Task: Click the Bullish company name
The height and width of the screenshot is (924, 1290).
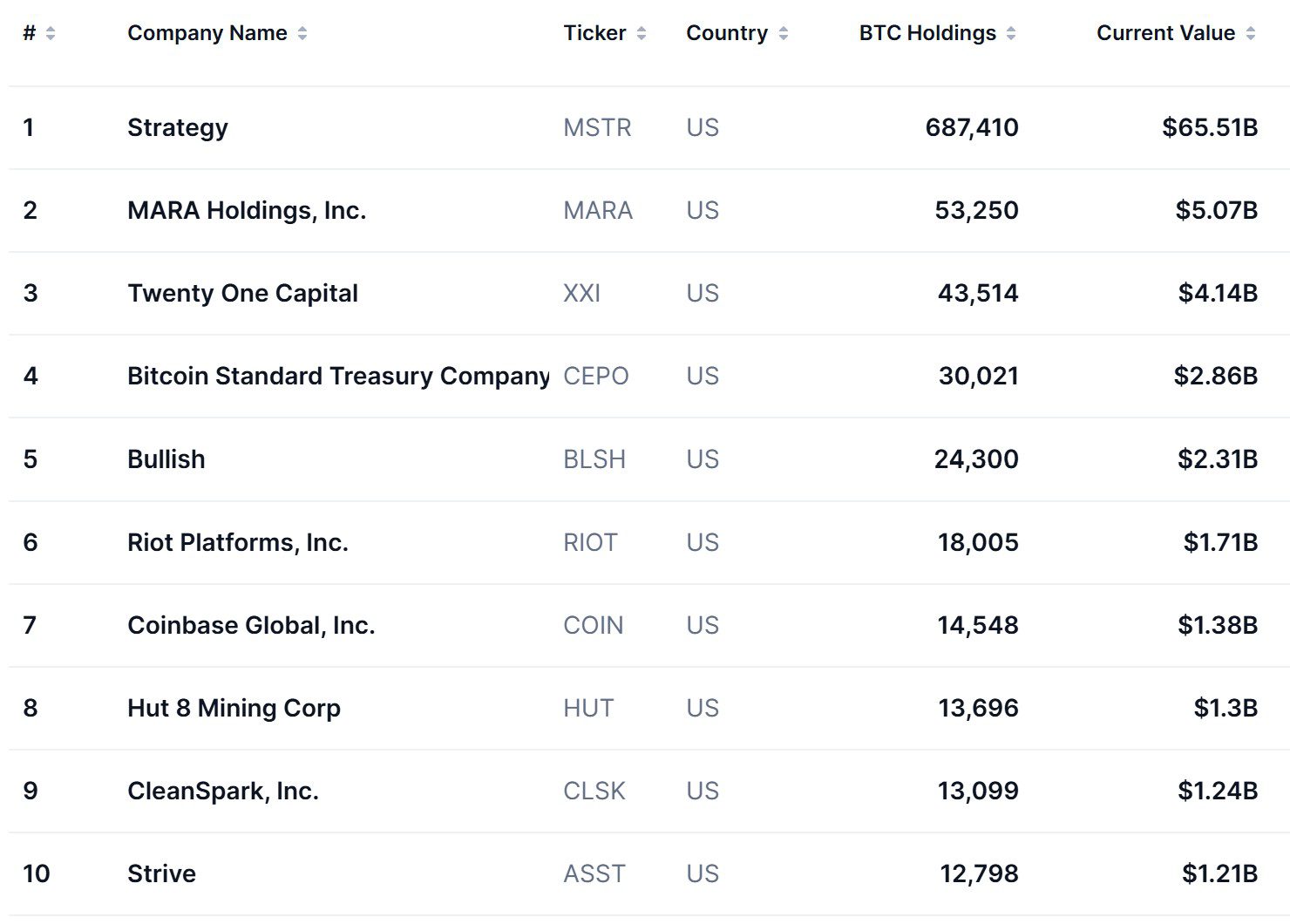Action: pyautogui.click(x=166, y=459)
